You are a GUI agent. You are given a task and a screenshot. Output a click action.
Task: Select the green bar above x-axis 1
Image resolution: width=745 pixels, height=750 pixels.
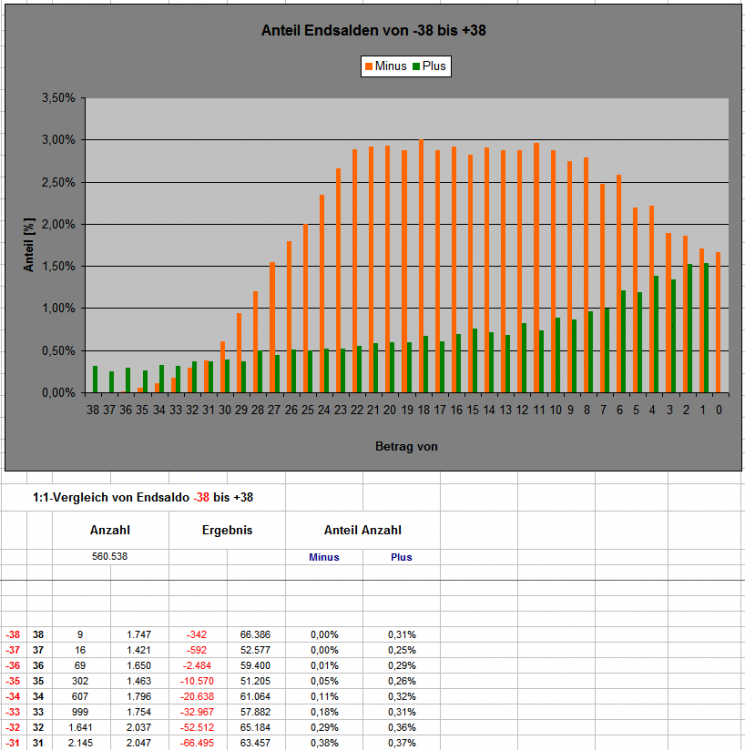[706, 328]
